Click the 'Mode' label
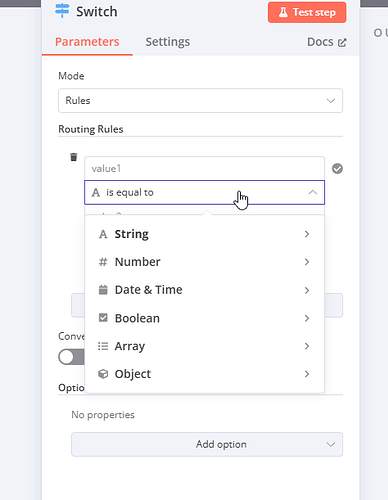The width and height of the screenshot is (388, 500). tap(71, 76)
